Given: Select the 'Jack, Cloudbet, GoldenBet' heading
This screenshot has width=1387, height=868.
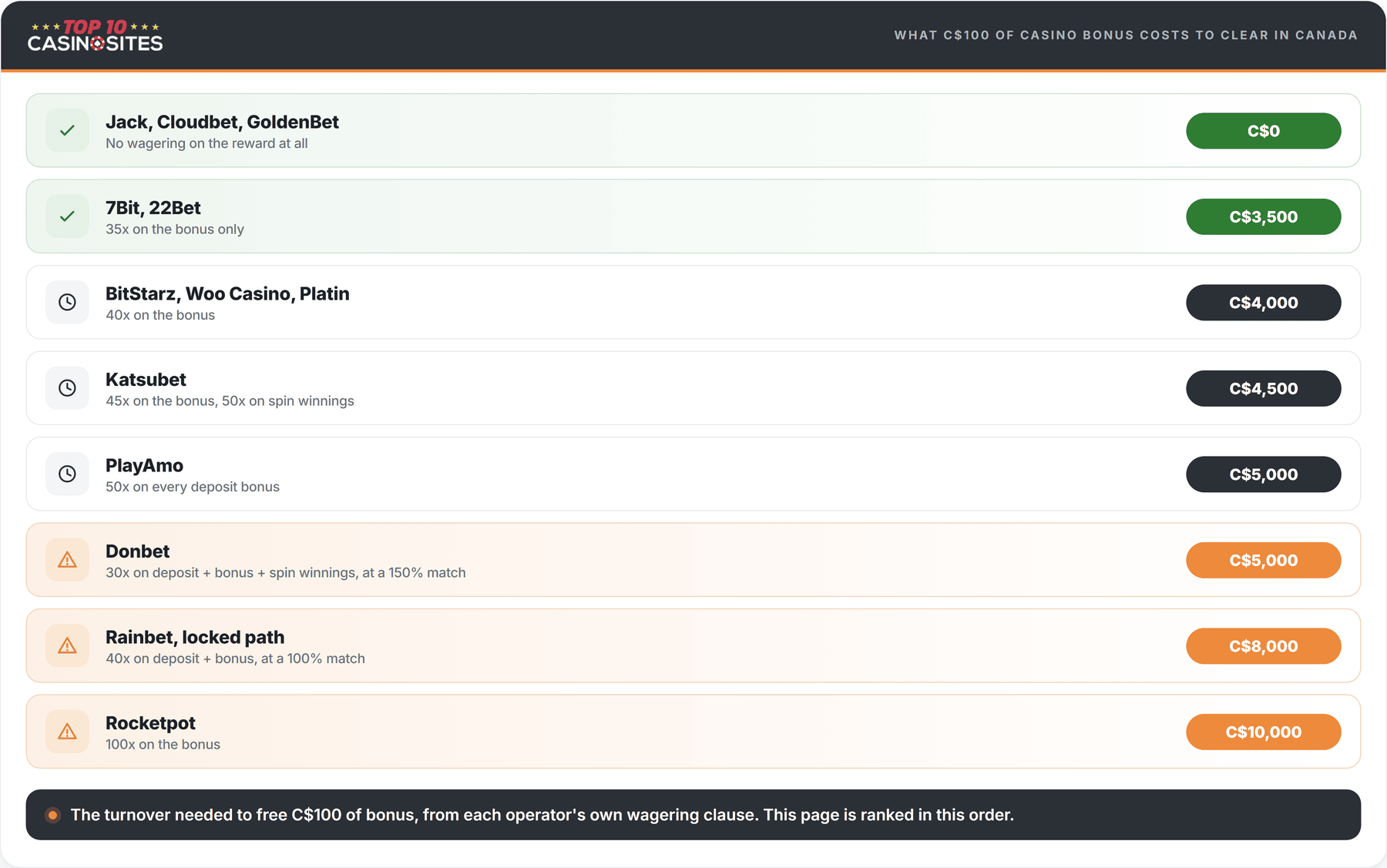Looking at the screenshot, I should [222, 122].
